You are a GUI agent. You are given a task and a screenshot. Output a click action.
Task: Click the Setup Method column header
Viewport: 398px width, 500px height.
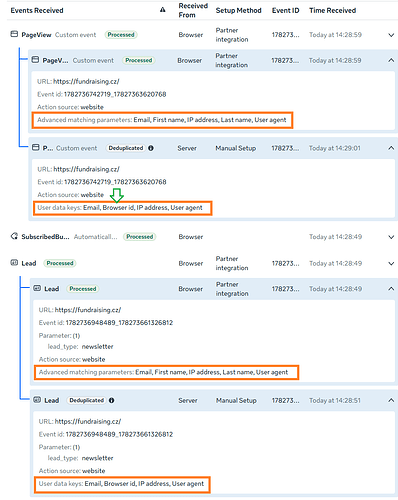(x=238, y=10)
